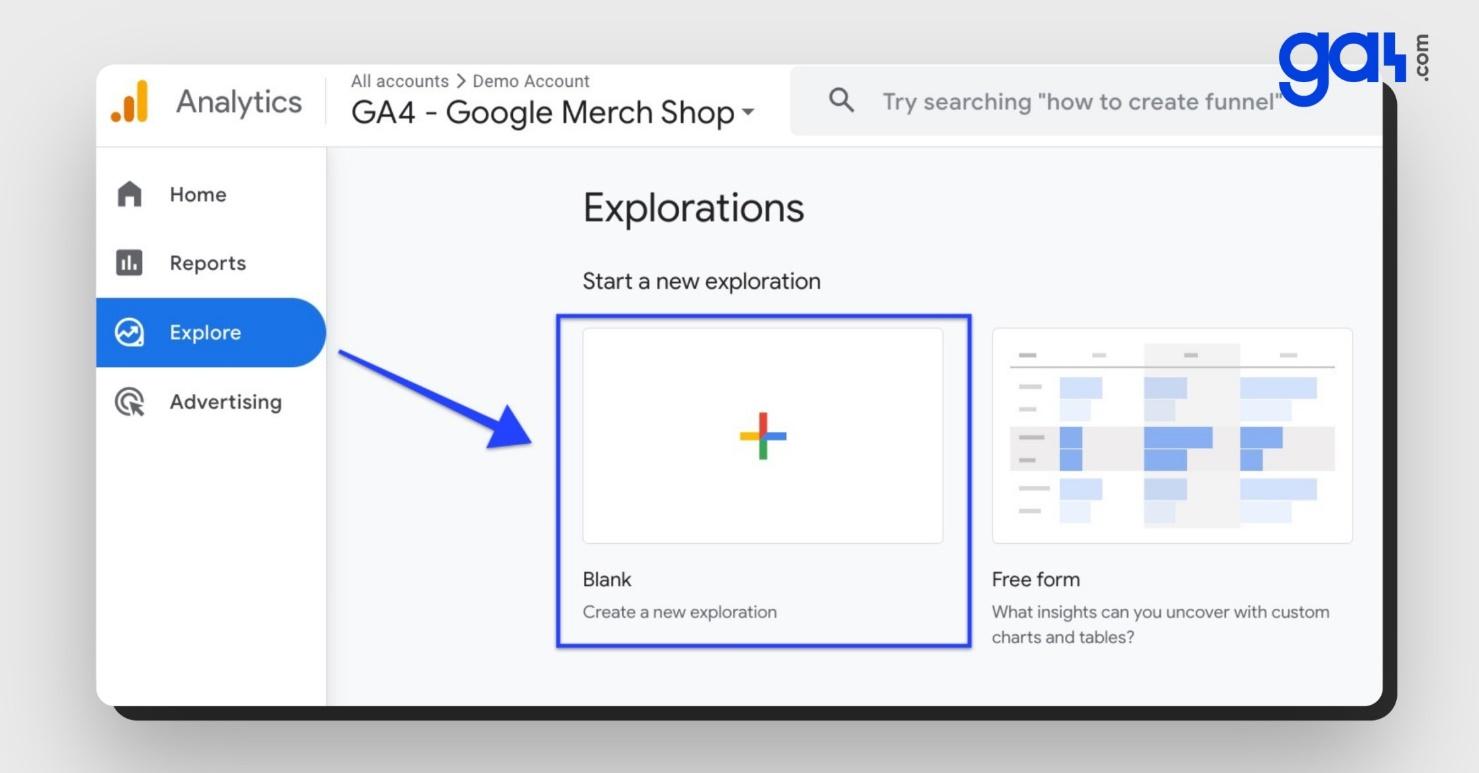Viewport: 1479px width, 773px height.
Task: Open the Reports section
Action: pyautogui.click(x=211, y=263)
